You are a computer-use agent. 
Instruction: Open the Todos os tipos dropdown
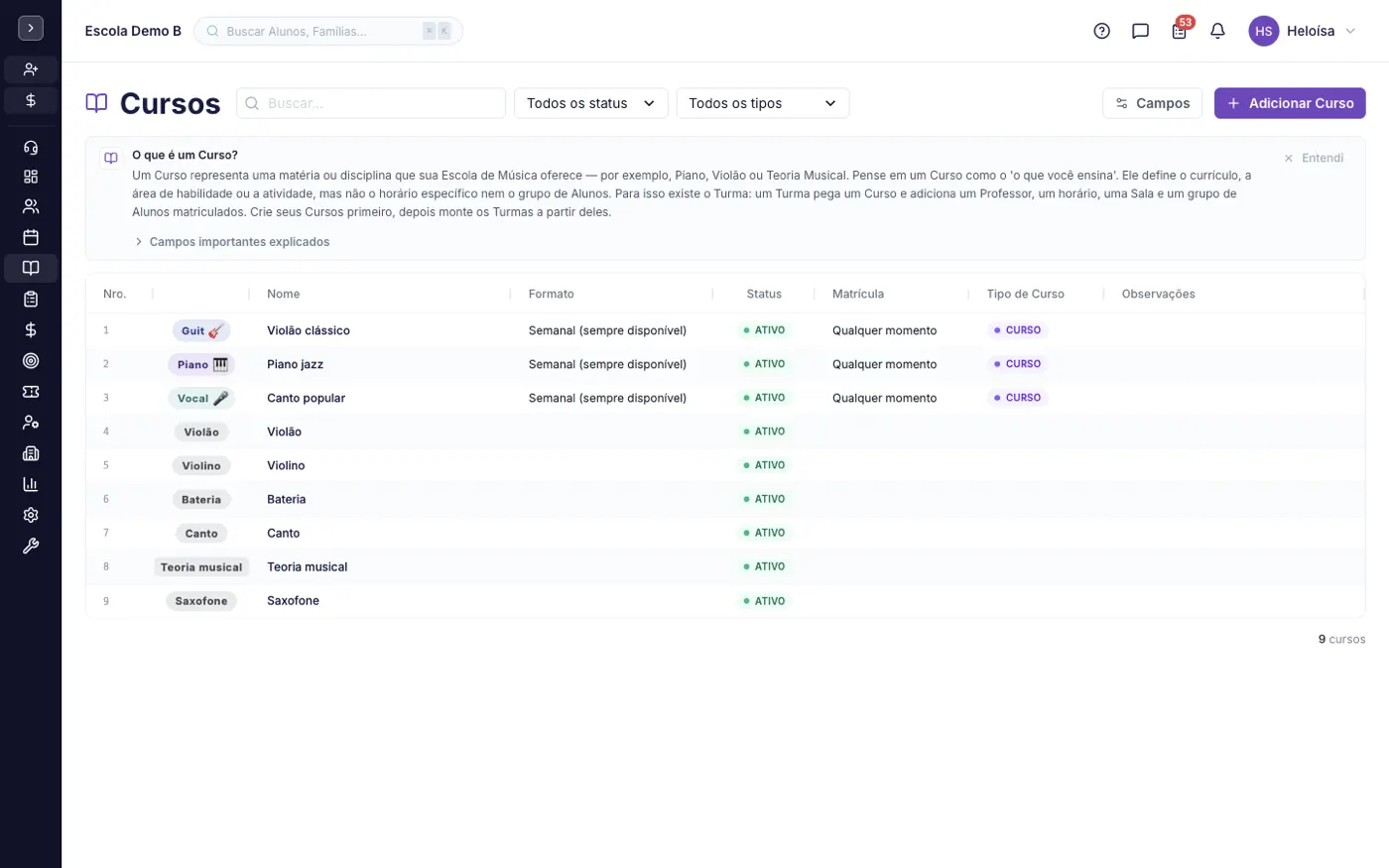pos(763,103)
